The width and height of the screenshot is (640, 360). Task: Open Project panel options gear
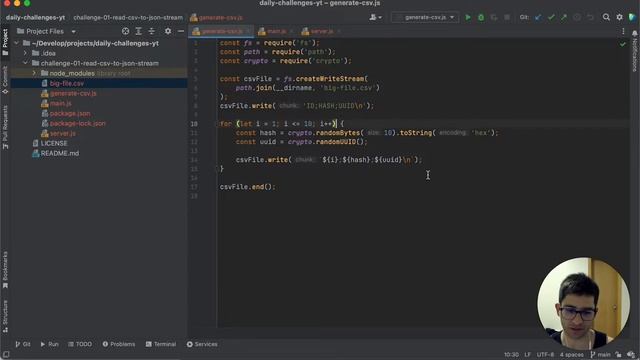pos(168,31)
